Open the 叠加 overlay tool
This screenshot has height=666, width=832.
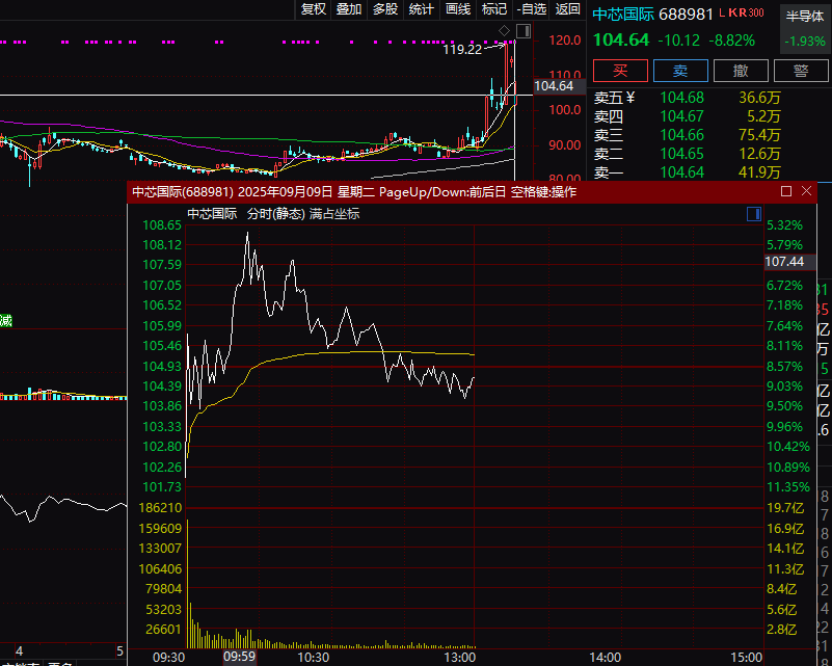349,9
